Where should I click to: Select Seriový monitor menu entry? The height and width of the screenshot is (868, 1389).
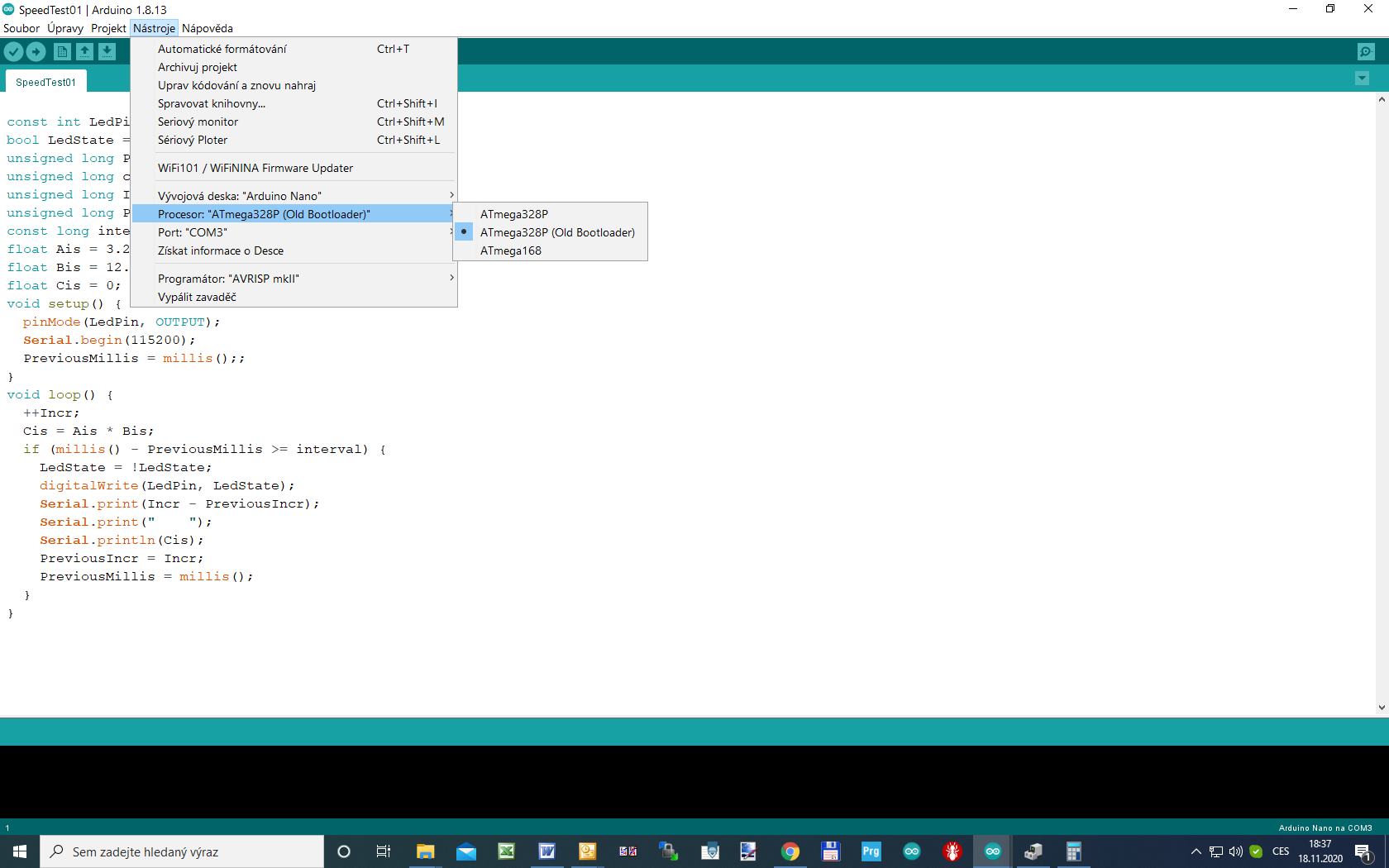pos(198,122)
